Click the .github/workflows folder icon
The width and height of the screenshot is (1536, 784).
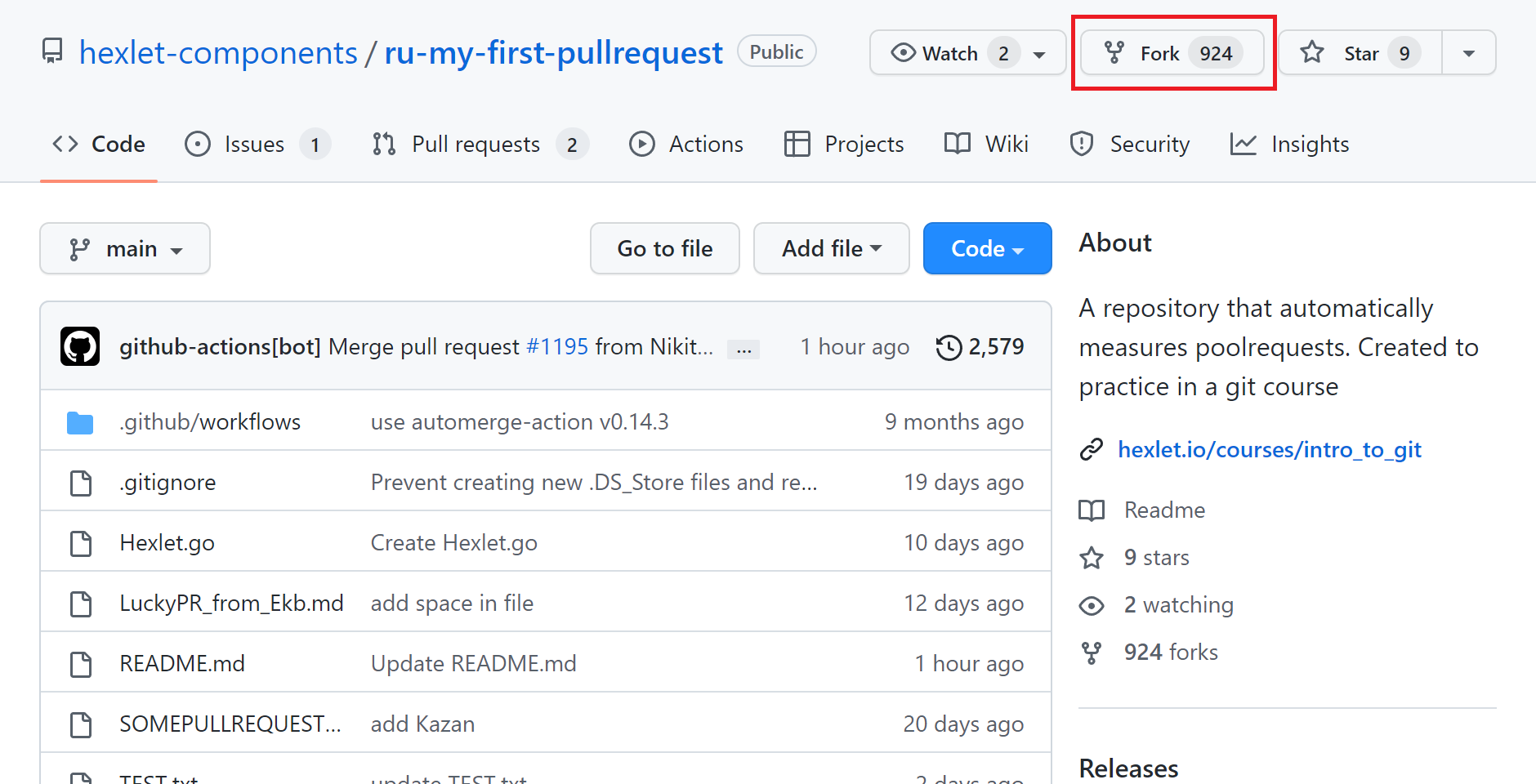(x=80, y=423)
